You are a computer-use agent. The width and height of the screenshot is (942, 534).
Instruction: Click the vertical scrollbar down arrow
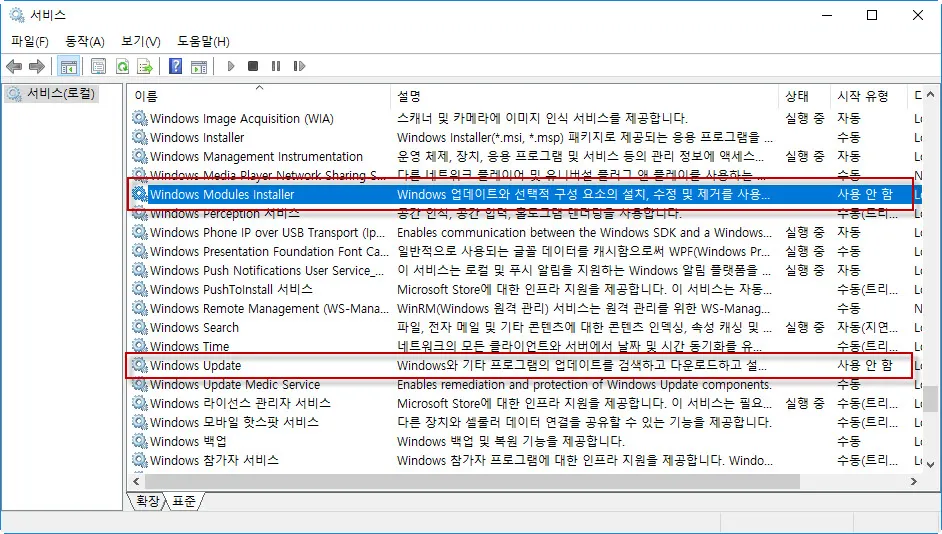930,466
